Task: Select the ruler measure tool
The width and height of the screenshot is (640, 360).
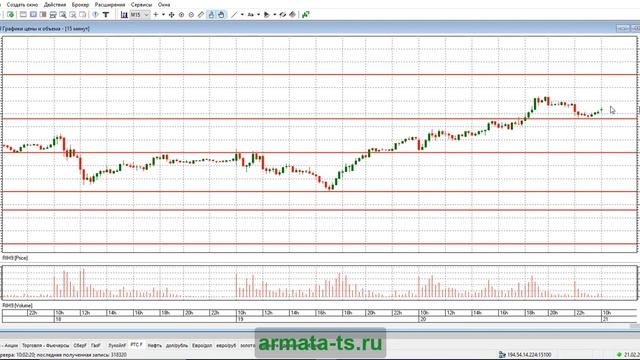Action: (x=201, y=15)
